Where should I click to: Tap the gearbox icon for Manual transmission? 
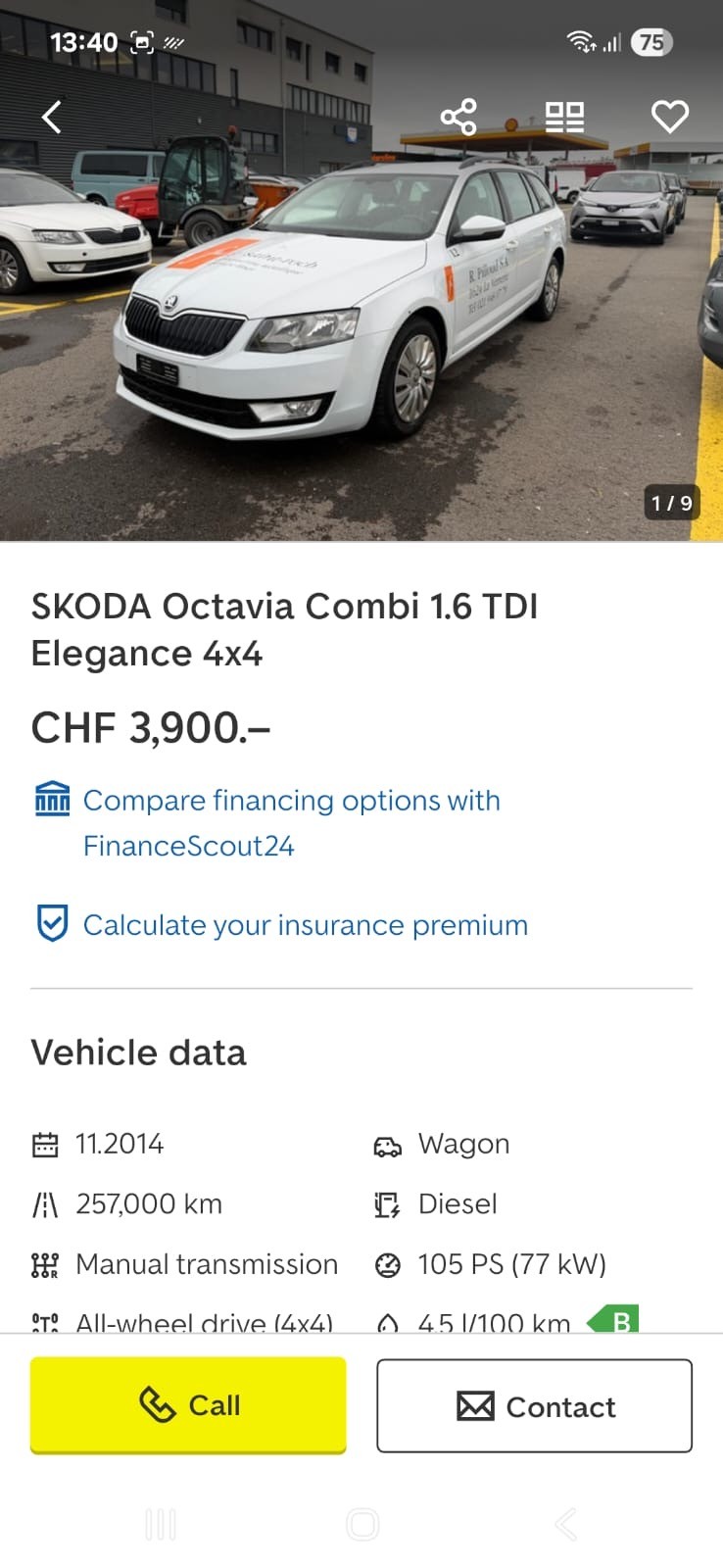point(45,1265)
